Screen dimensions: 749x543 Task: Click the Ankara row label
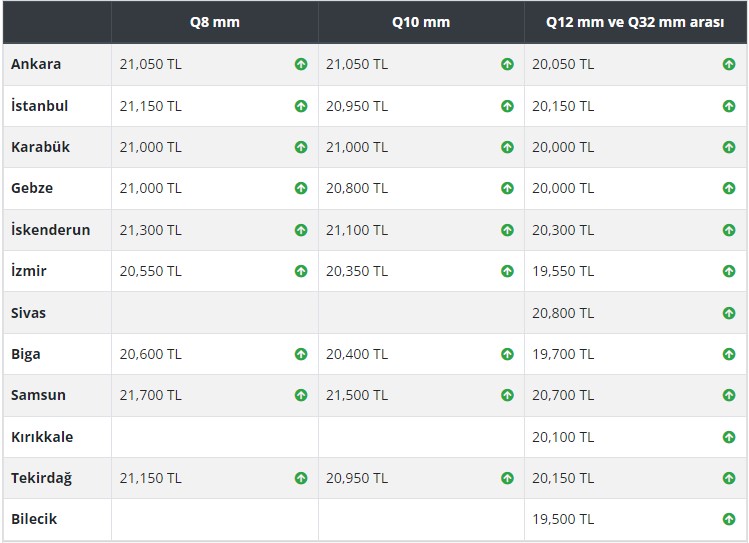(36, 64)
